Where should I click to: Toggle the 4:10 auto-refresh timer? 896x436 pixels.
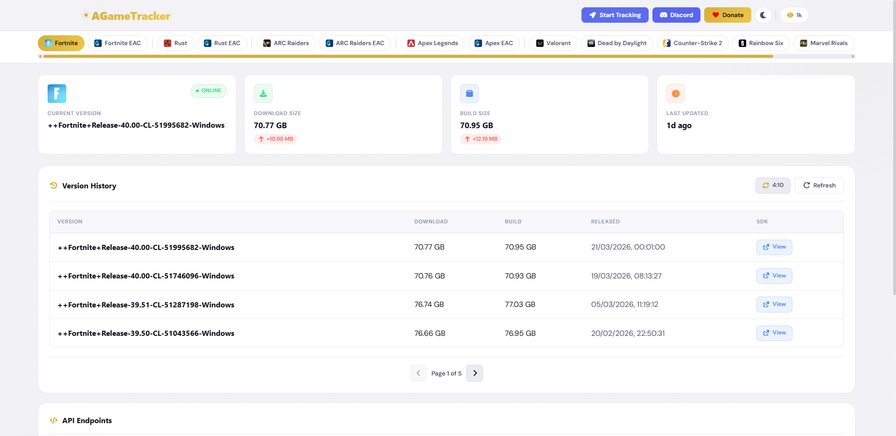point(772,185)
